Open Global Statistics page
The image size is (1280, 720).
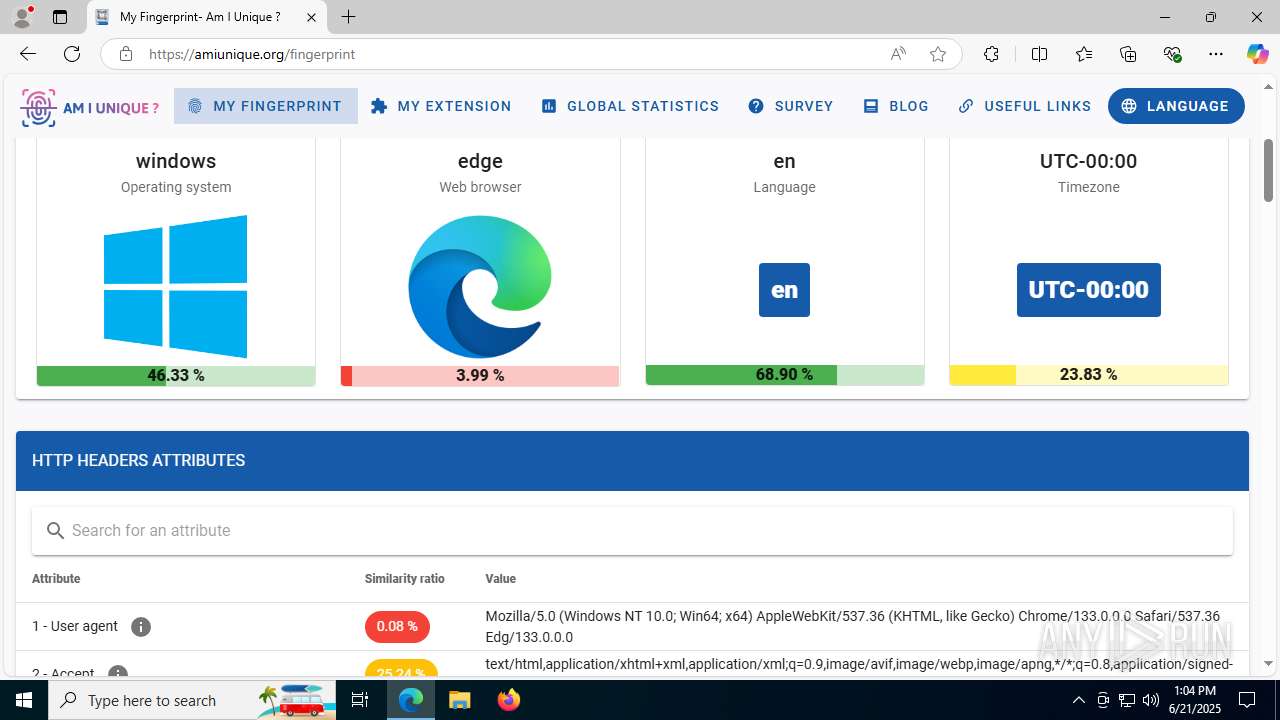tap(630, 106)
